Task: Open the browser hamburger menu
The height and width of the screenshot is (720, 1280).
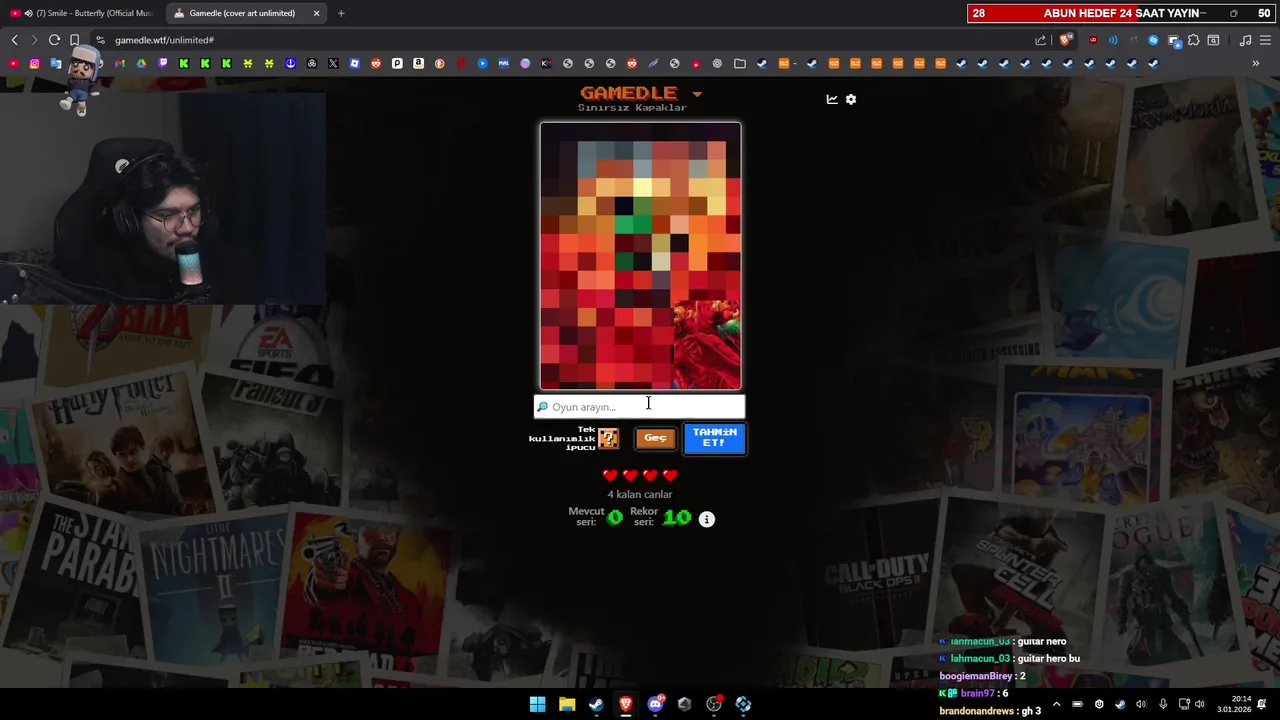Action: click(1265, 40)
